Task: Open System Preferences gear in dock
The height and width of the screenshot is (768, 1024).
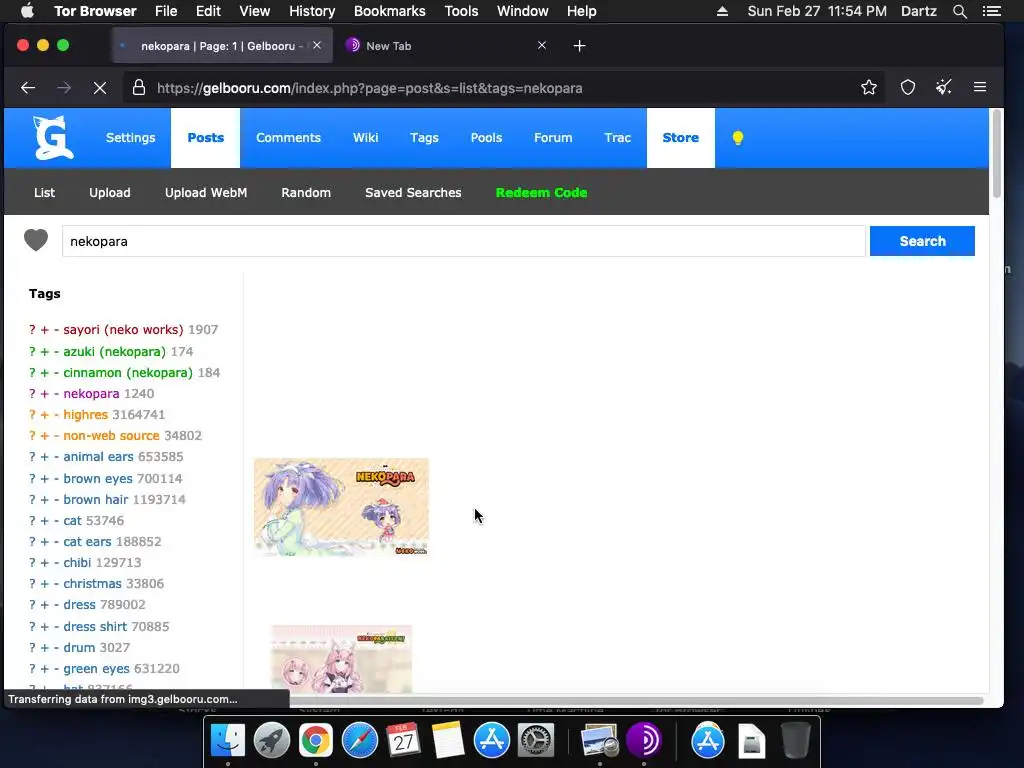Action: pyautogui.click(x=536, y=740)
